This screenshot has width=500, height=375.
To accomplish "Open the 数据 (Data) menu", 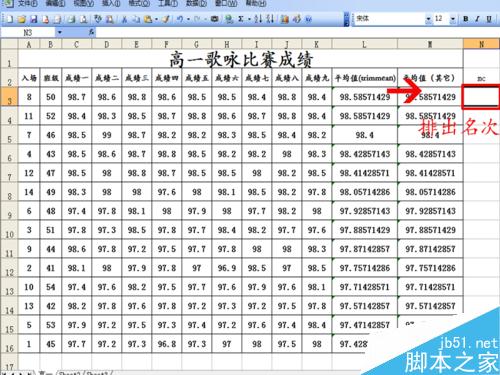I will coord(196,3).
